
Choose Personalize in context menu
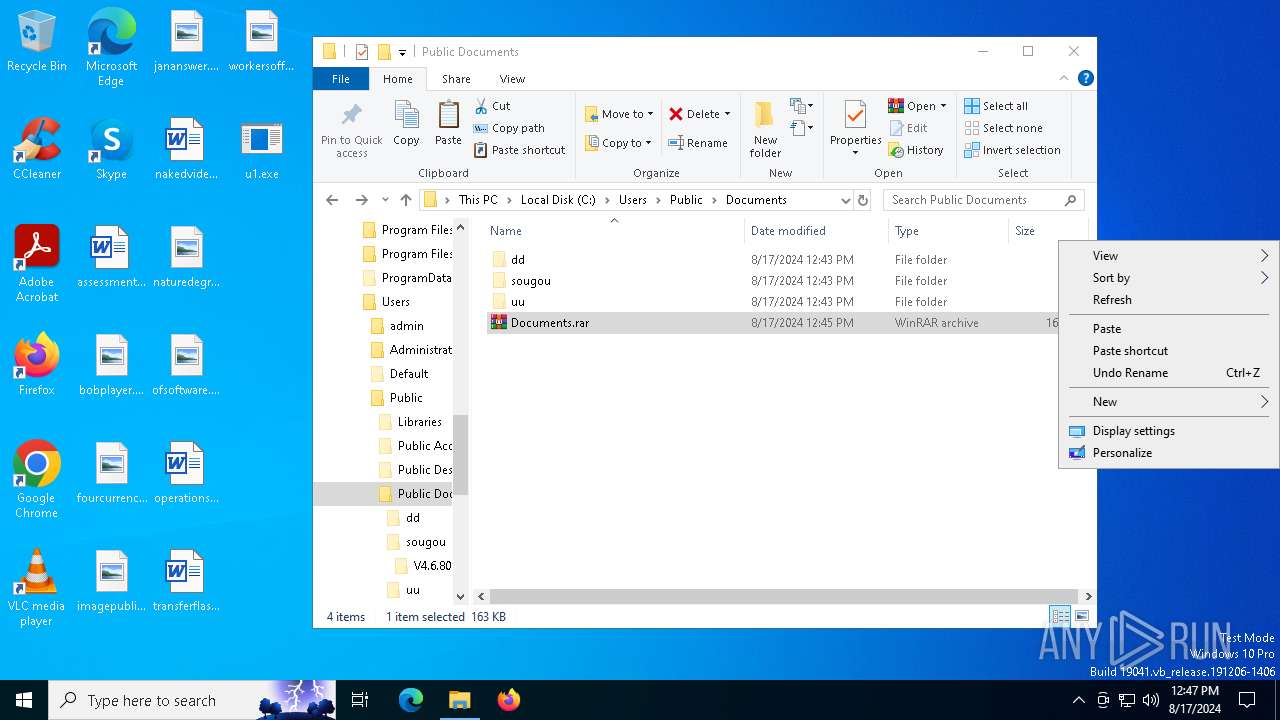coord(1168,453)
